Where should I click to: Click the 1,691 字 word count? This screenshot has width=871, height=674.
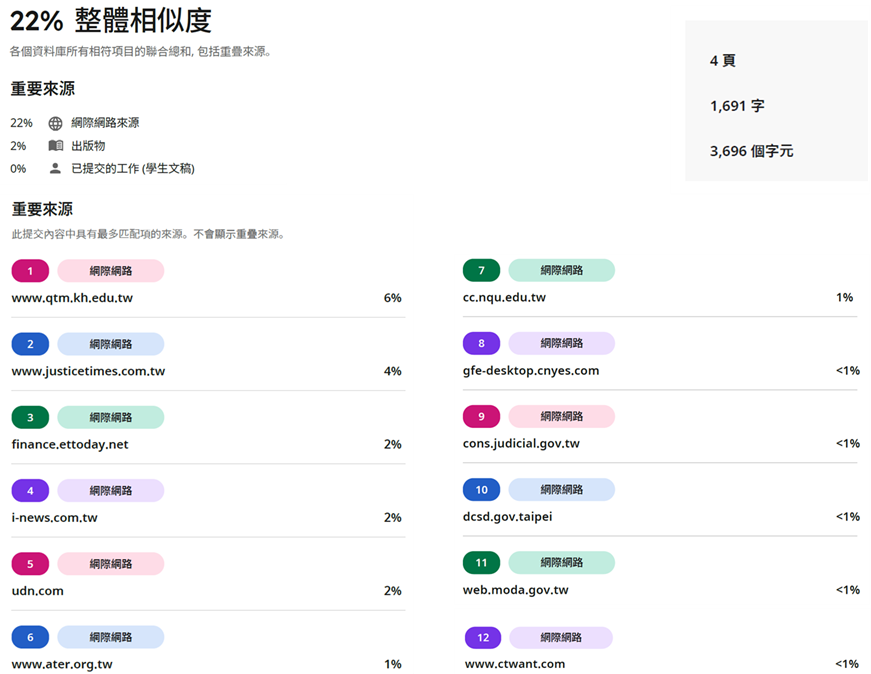click(x=737, y=106)
